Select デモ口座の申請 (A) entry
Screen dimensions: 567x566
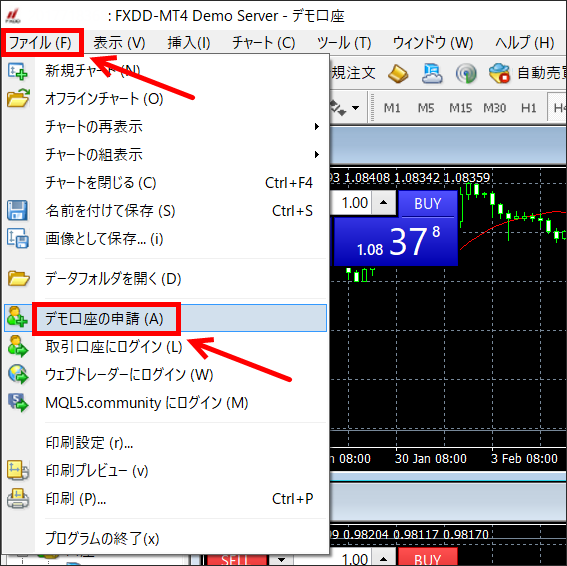(x=165, y=318)
